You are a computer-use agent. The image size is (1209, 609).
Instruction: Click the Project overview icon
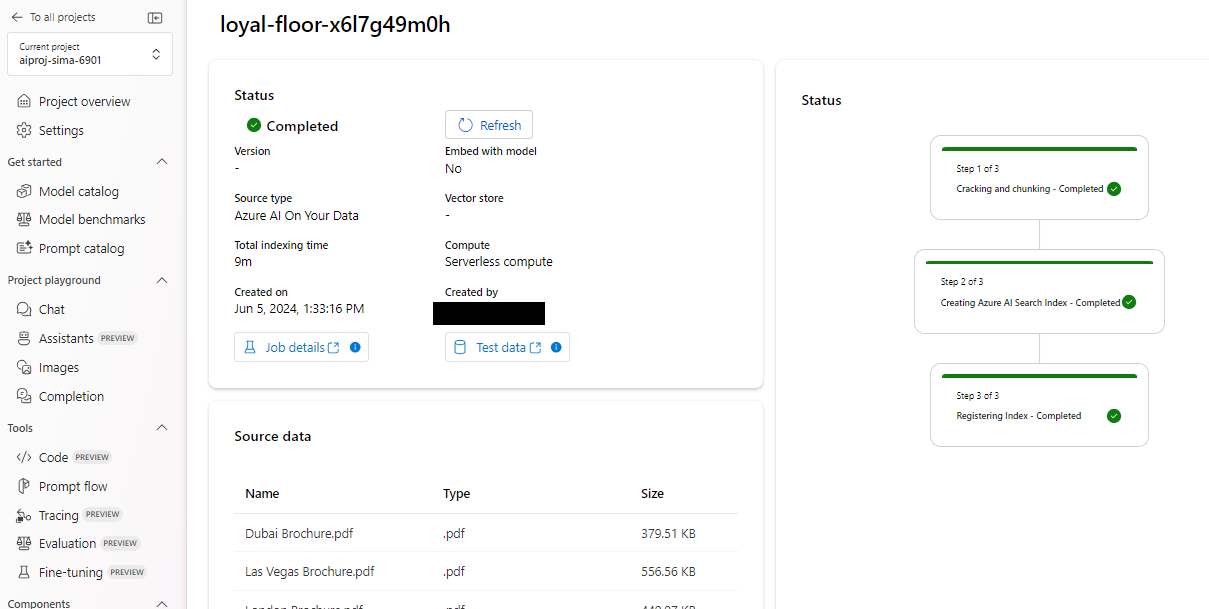[x=24, y=101]
